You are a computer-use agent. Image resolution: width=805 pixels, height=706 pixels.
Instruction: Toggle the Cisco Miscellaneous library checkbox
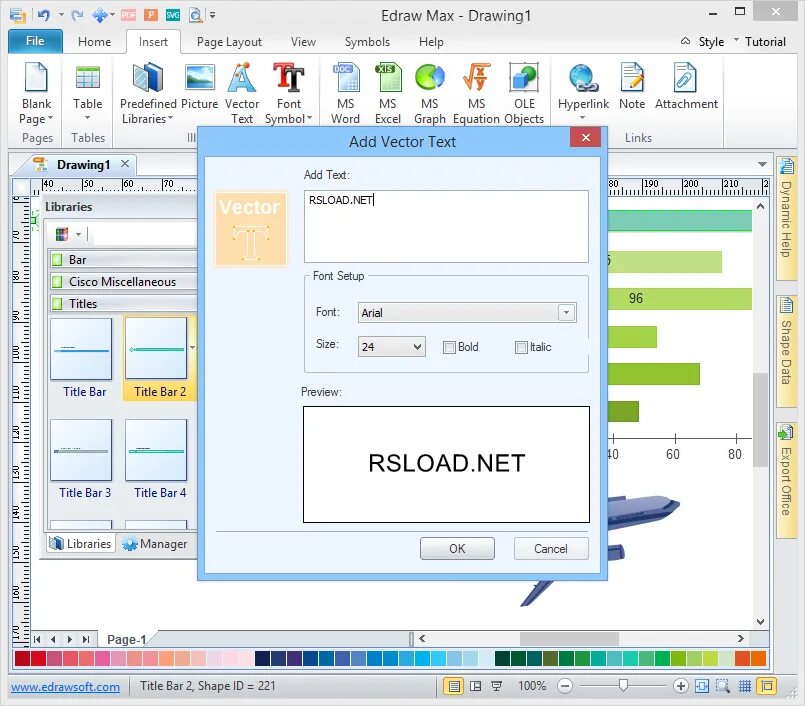coord(57,282)
